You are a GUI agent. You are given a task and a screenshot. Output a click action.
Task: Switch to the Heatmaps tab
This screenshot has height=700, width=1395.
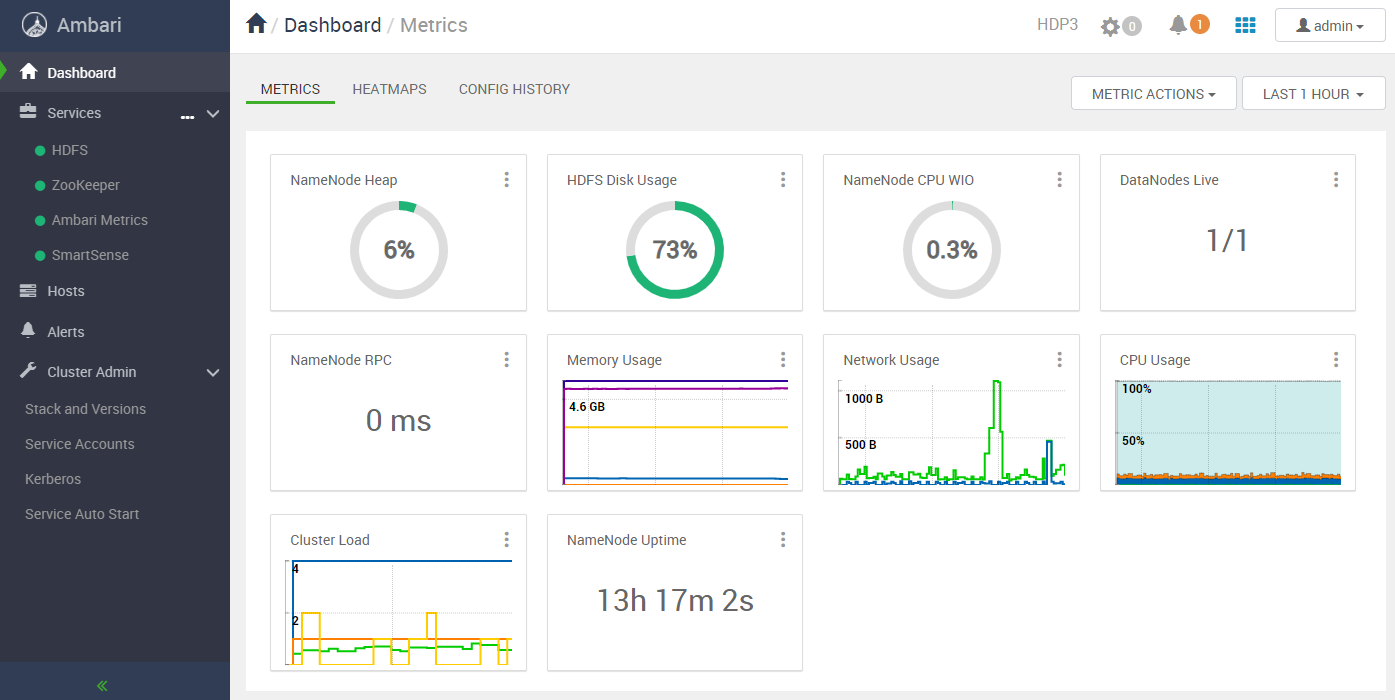coord(389,89)
